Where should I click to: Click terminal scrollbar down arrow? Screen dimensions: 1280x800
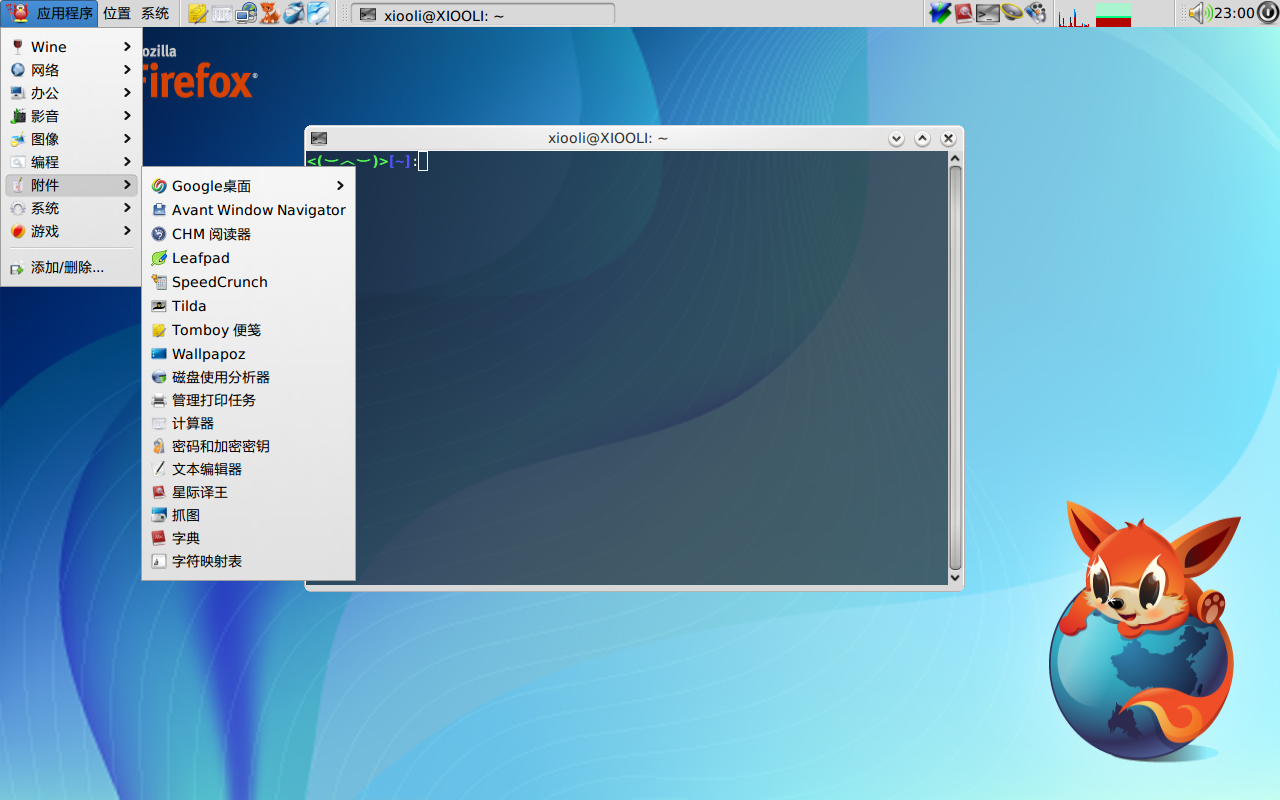pyautogui.click(x=955, y=578)
